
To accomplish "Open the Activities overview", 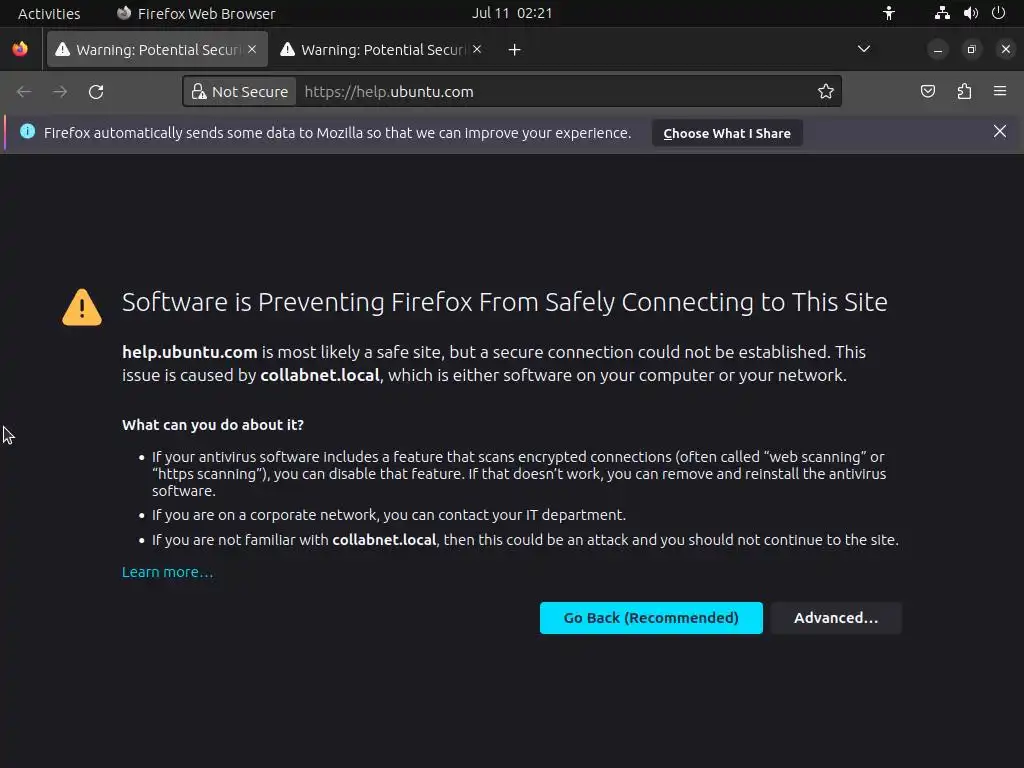I will point(49,13).
